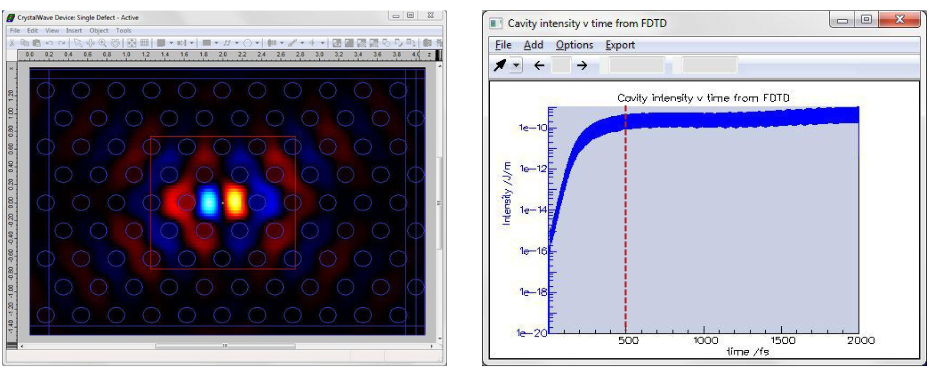Click the undo arrow icon
Screen dimensions: 932x376
[x=49, y=43]
